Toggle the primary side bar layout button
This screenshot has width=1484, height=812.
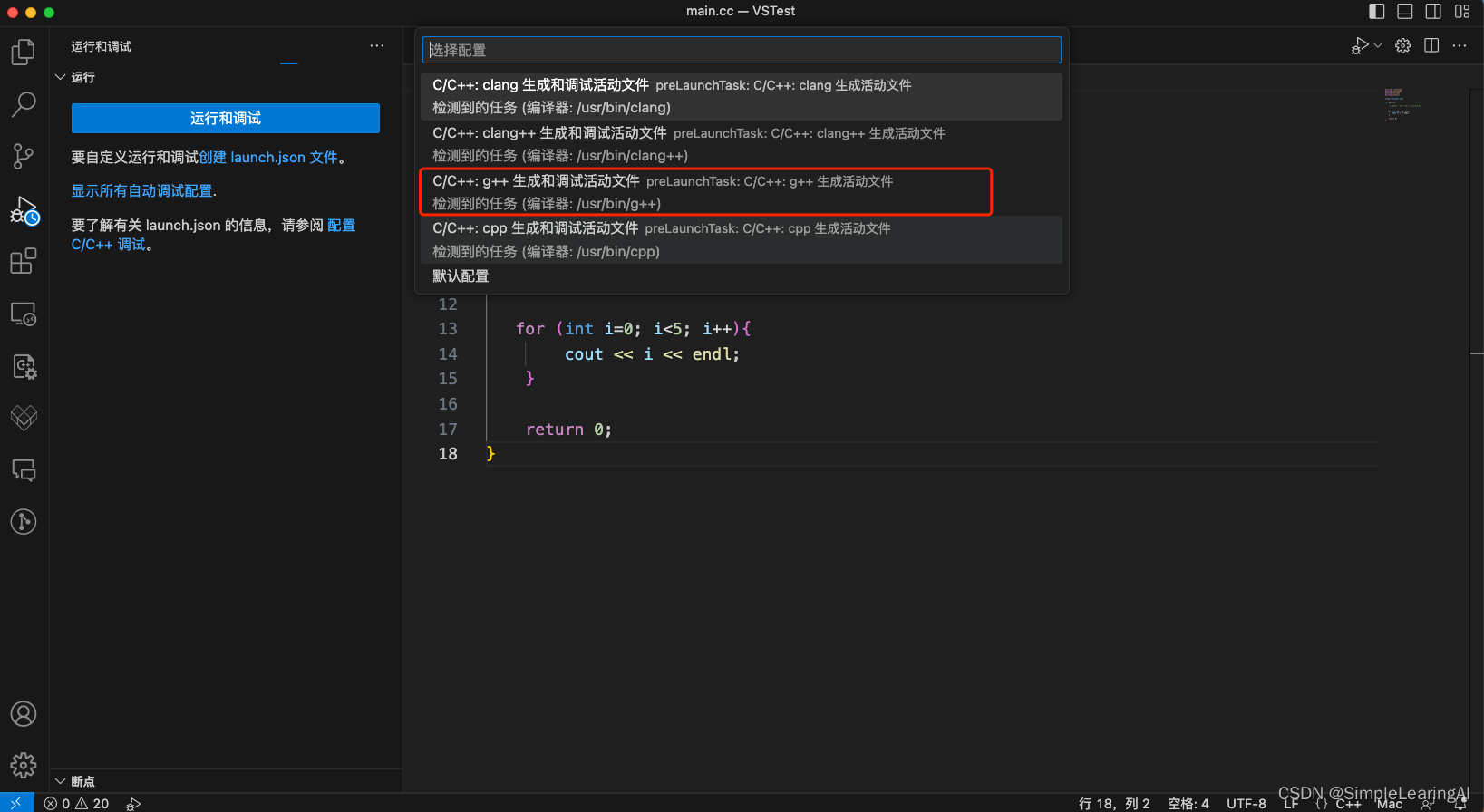1376,11
